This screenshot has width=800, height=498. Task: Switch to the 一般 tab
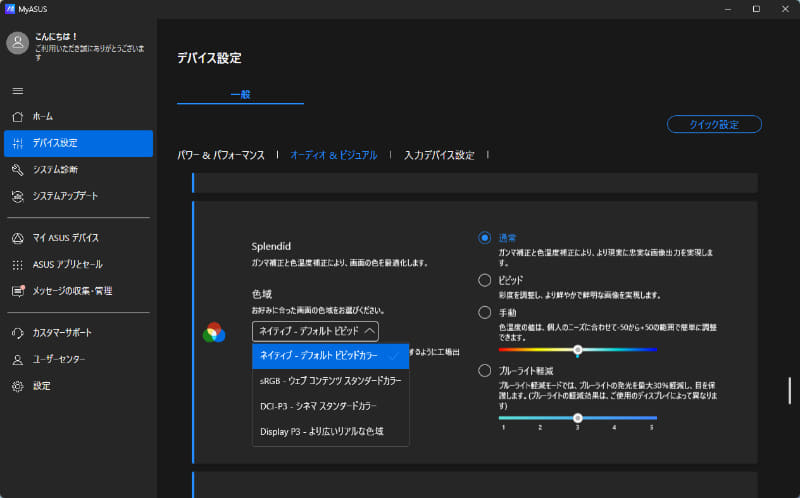[x=240, y=94]
